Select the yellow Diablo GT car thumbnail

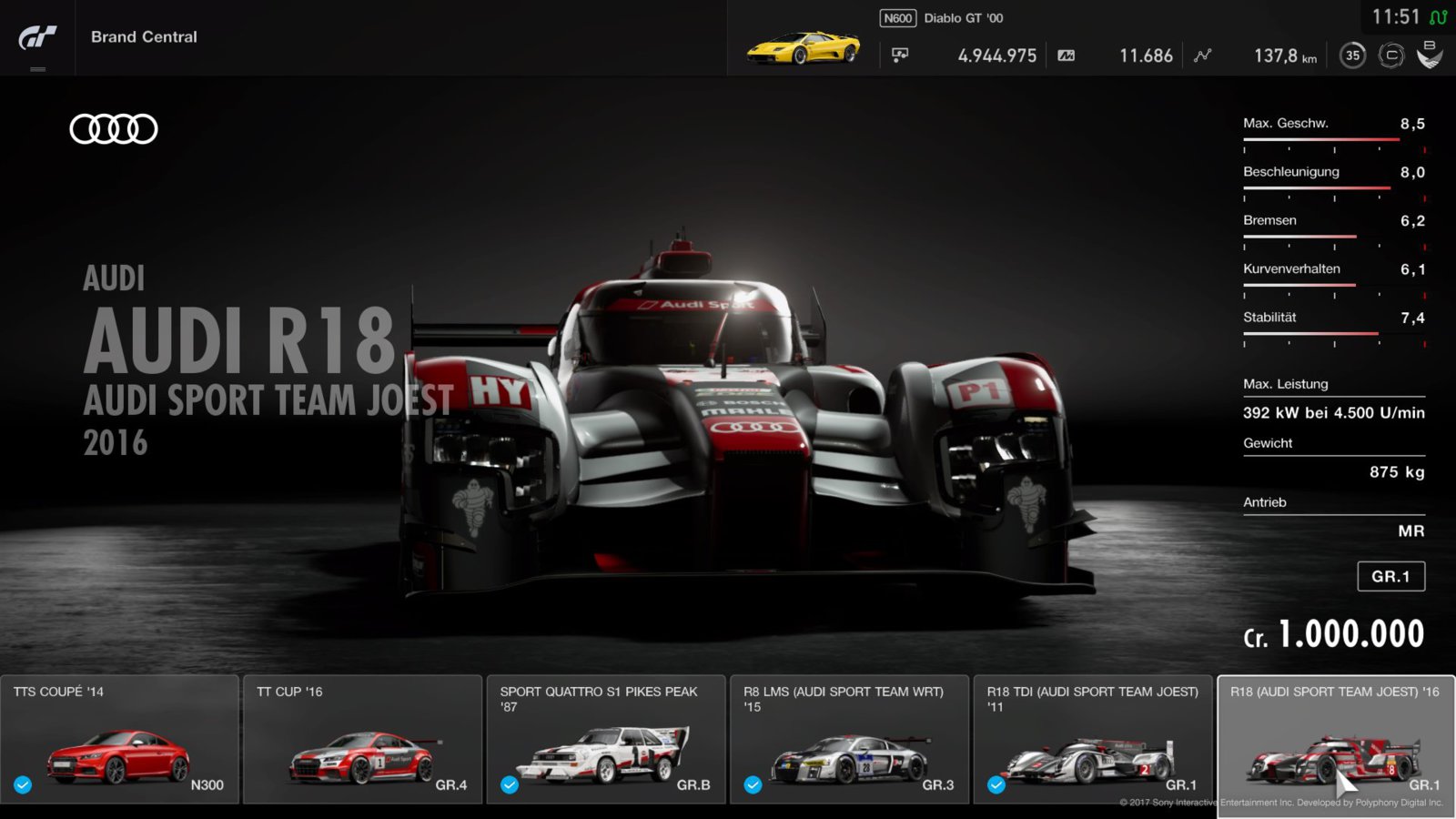804,46
